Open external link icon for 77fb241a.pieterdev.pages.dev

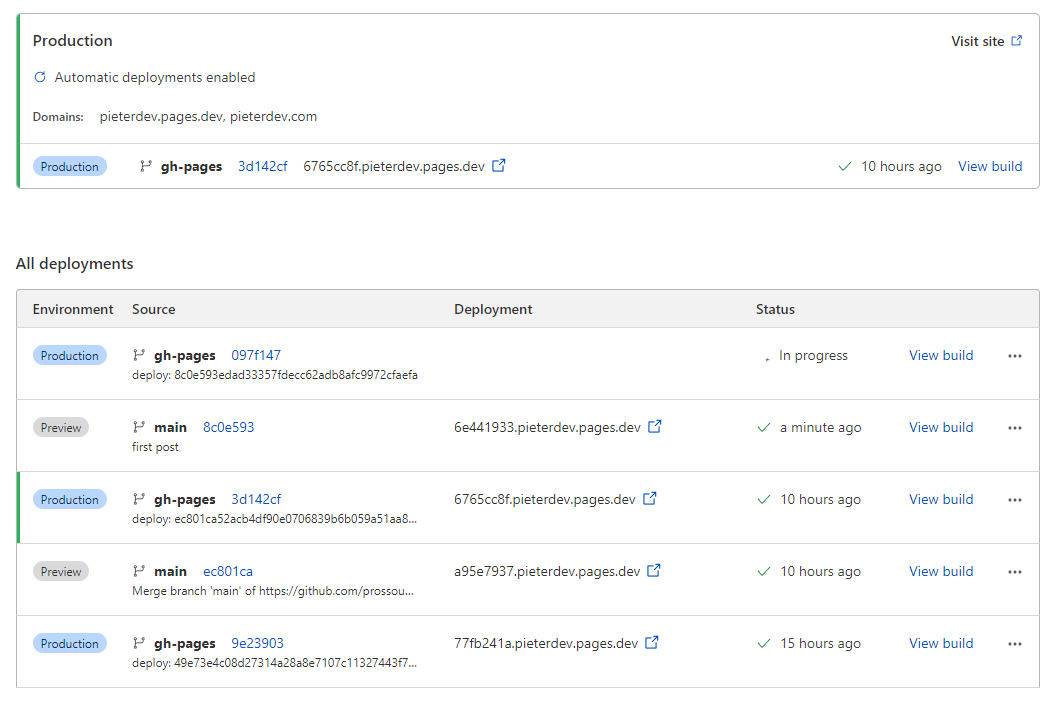pyautogui.click(x=652, y=643)
